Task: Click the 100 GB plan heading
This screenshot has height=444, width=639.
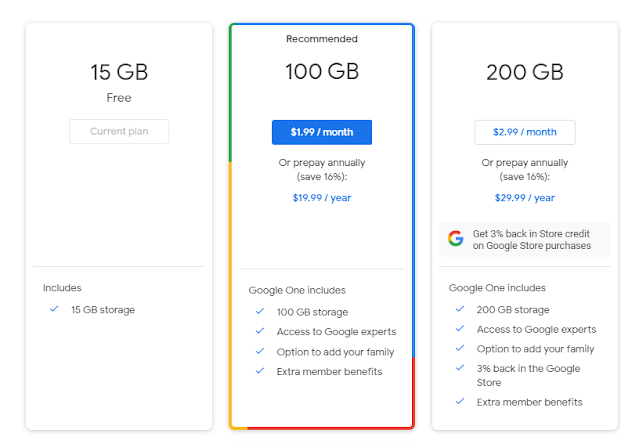Action: pos(321,73)
